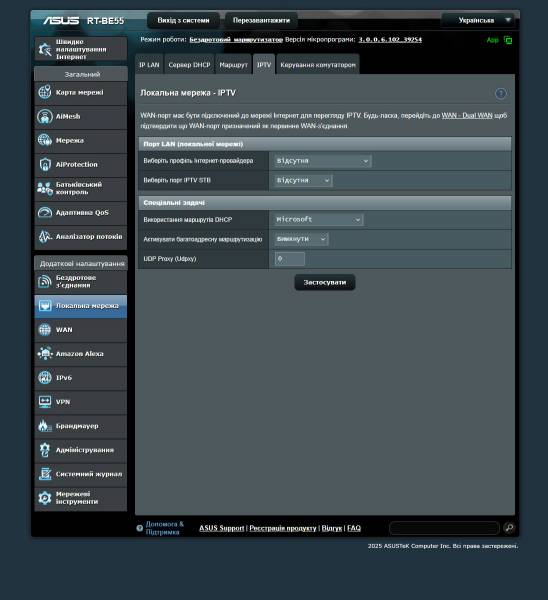The width and height of the screenshot is (548, 600).
Task: Click the Network Tools icon
Action: 45,498
